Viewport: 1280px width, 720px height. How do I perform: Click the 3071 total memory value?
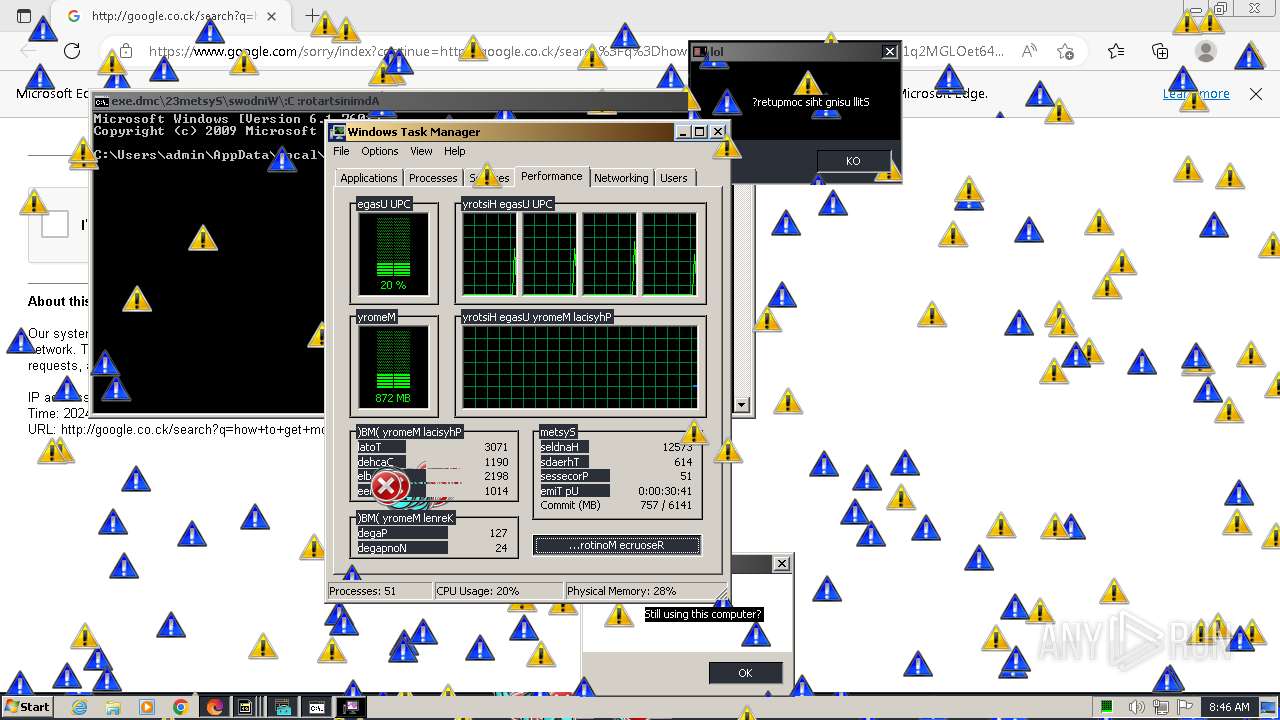(496, 447)
